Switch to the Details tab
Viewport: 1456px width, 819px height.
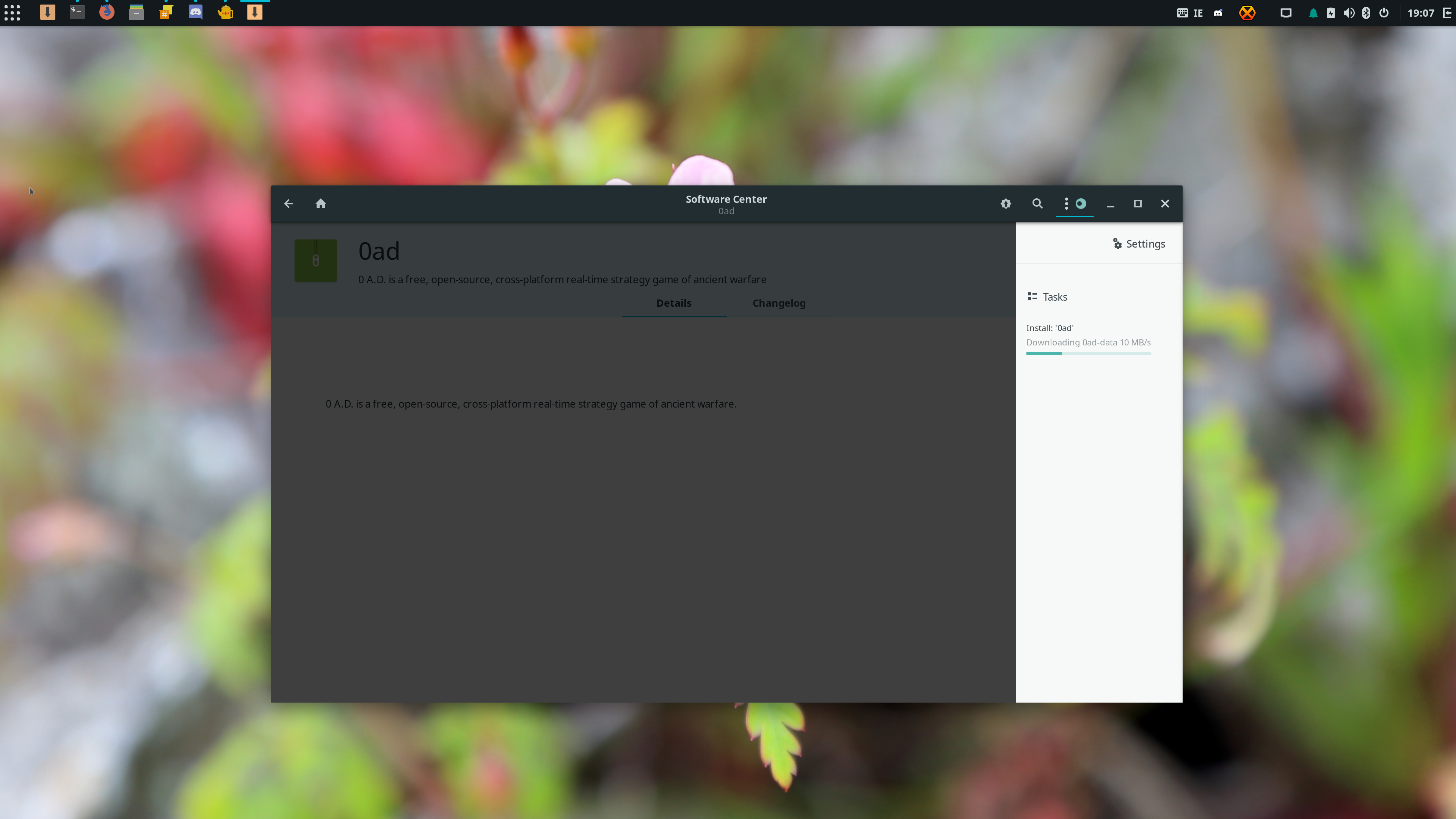674,303
